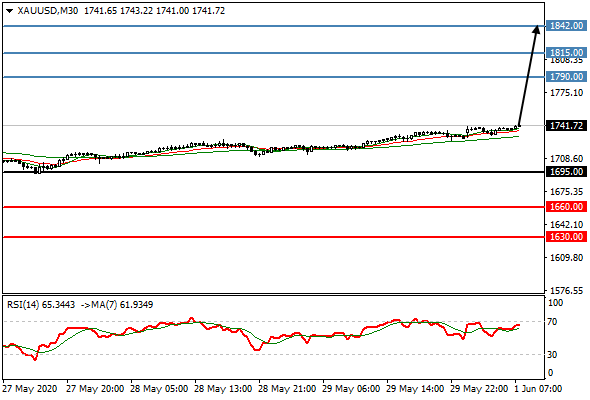Select the 1660.00 red level label
Image resolution: width=590 pixels, height=400 pixels.
[x=566, y=207]
